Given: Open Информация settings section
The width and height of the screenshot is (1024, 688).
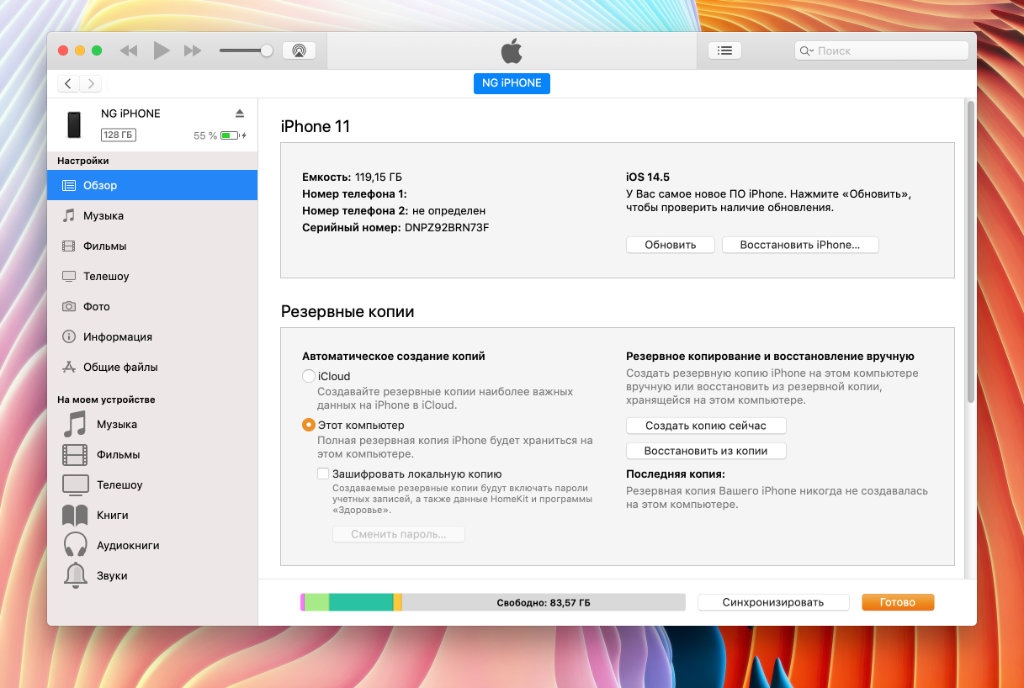Looking at the screenshot, I should pos(152,337).
